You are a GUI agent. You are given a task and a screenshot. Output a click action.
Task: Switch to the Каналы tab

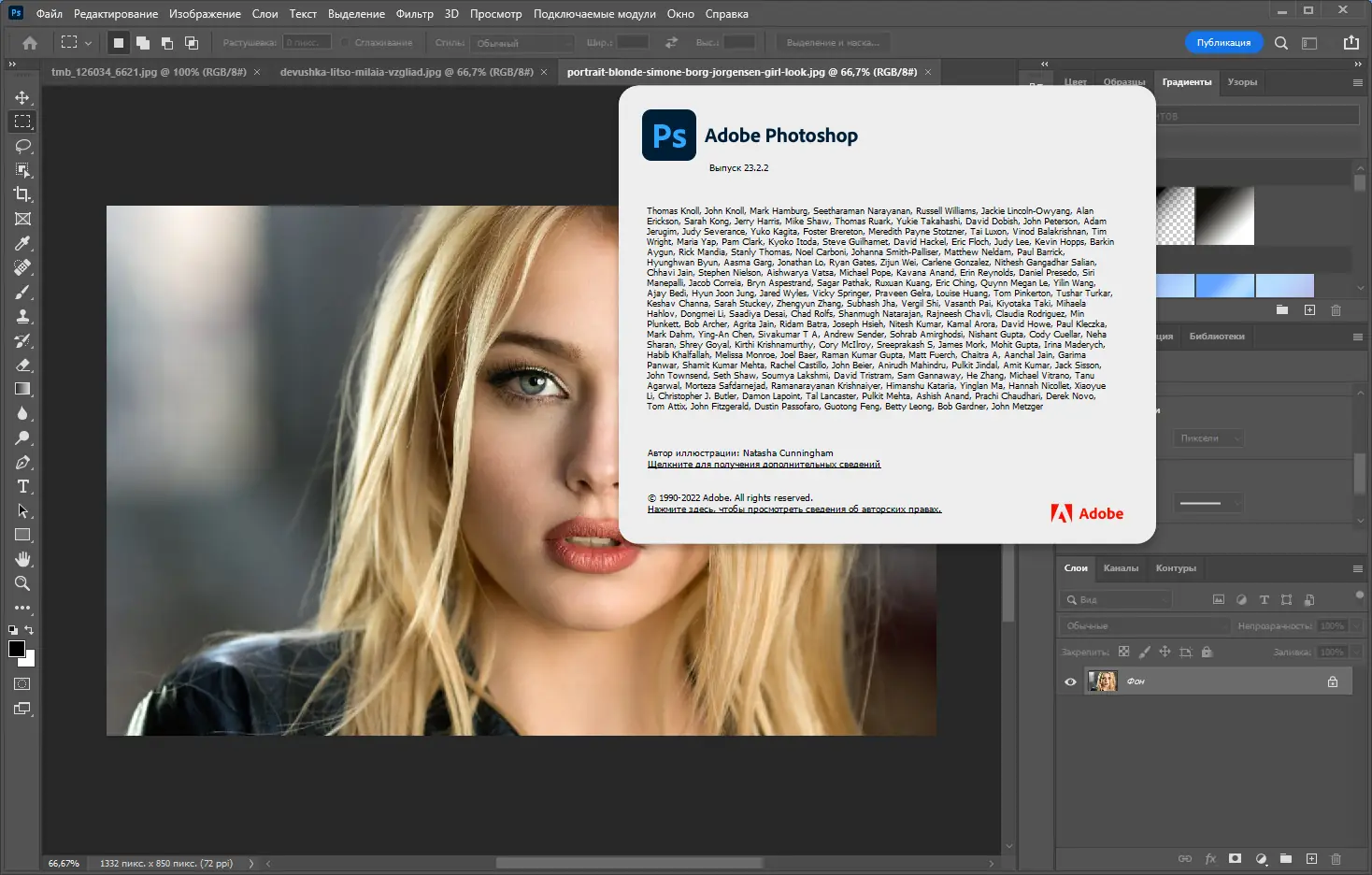coord(1121,567)
